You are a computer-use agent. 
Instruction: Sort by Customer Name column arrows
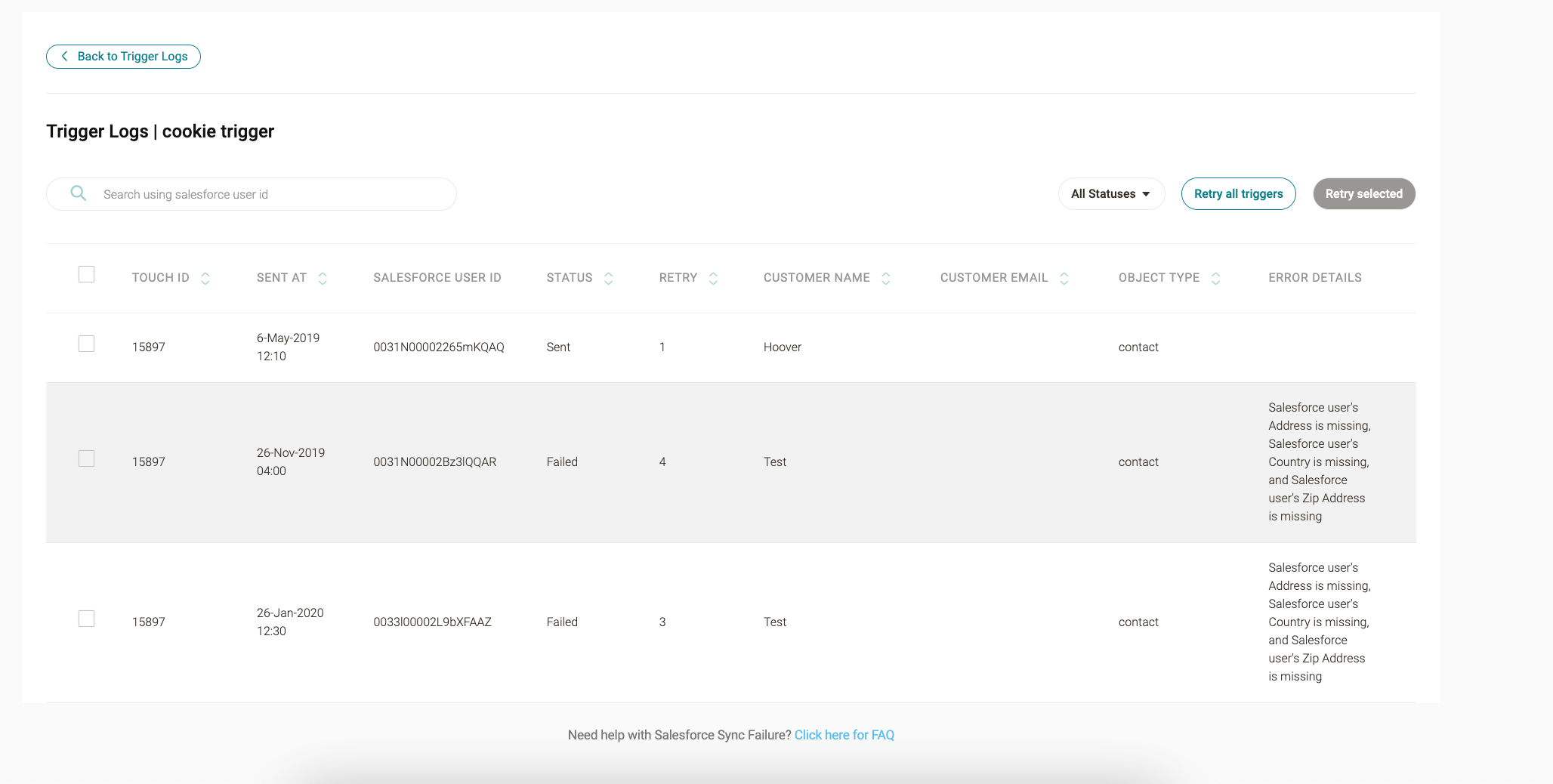click(886, 279)
